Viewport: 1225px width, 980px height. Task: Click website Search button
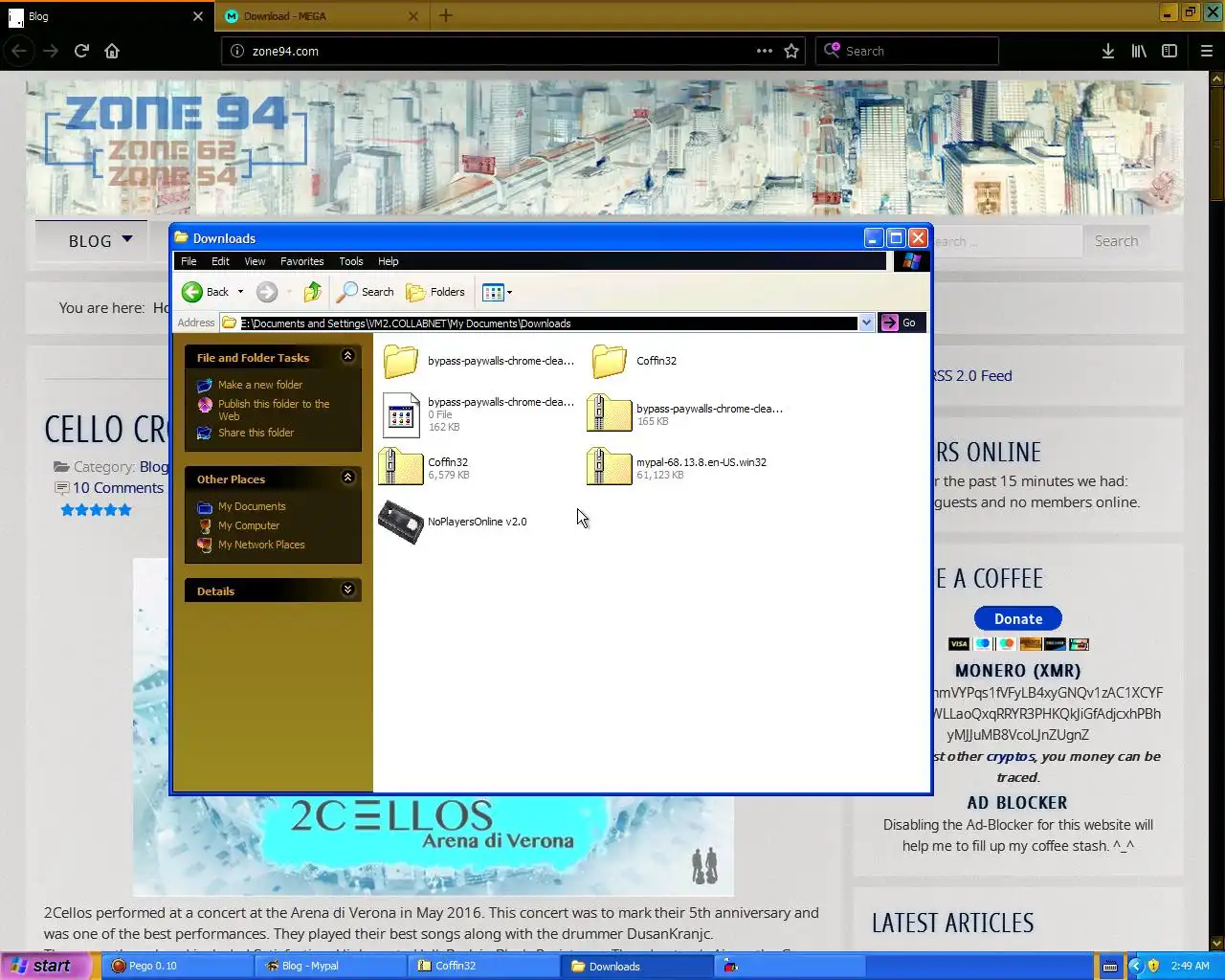click(x=1116, y=241)
